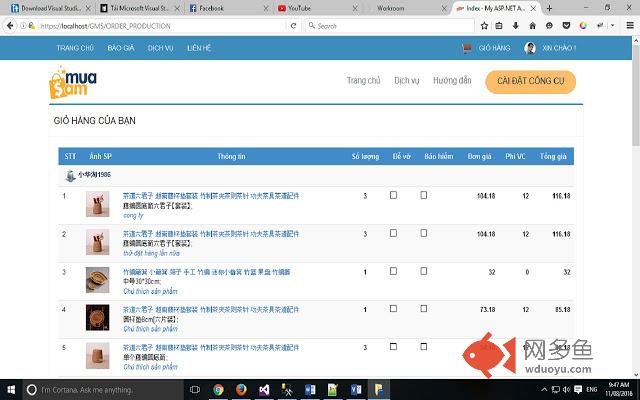
Task: Check Bảo hiểm for row 2
Action: [x=424, y=233]
